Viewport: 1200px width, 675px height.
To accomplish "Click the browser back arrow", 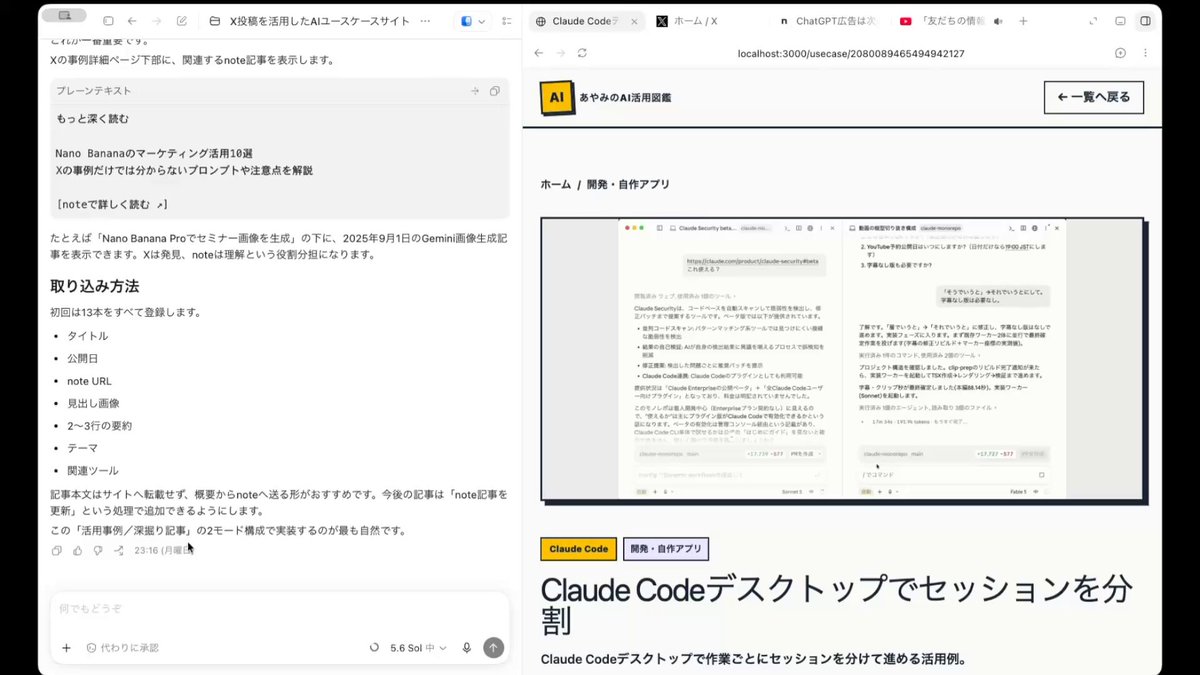I will click(x=538, y=53).
